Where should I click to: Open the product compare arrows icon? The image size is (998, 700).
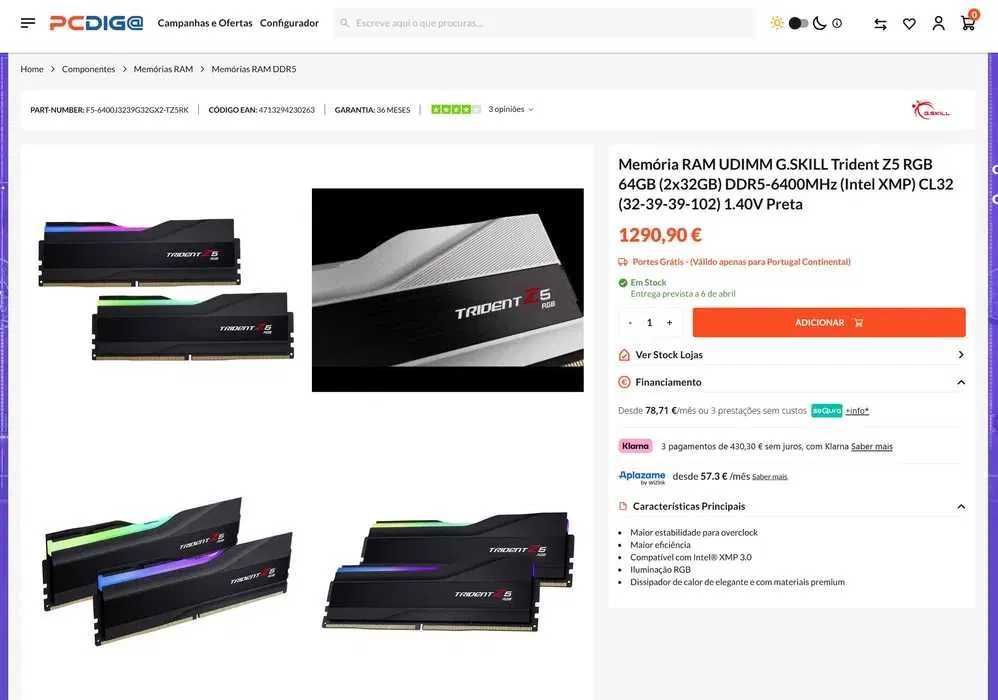(x=880, y=24)
